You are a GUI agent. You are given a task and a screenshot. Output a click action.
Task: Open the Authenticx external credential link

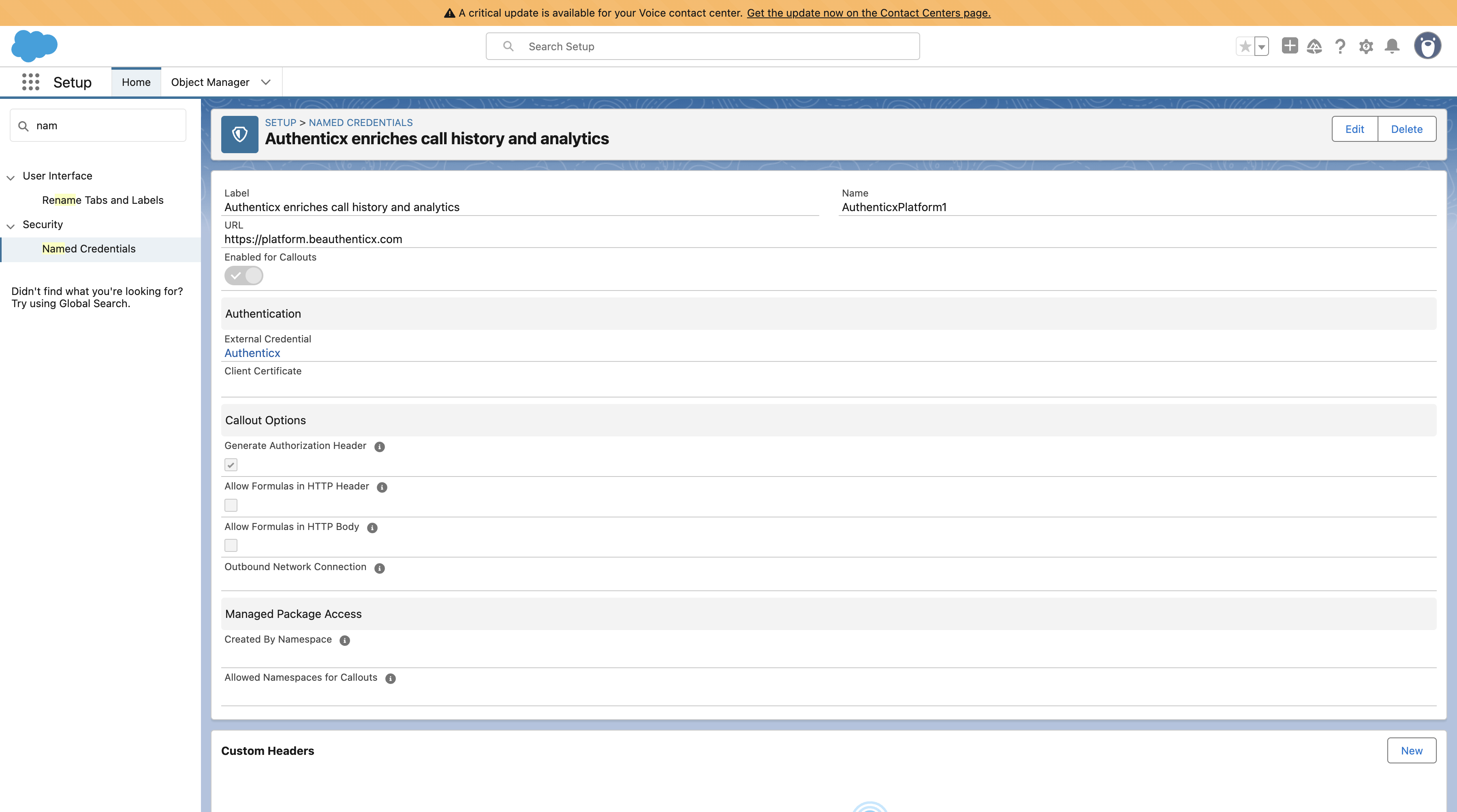pyautogui.click(x=252, y=353)
